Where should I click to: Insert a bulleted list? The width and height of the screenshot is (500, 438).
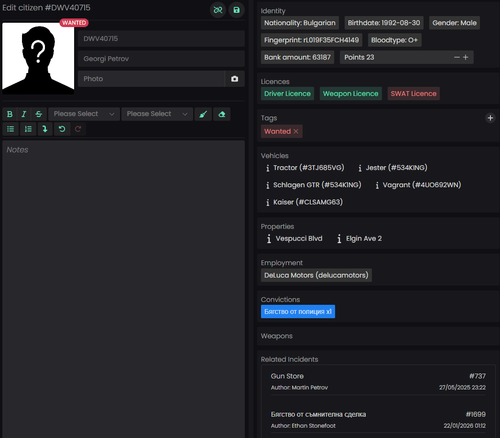[11, 129]
